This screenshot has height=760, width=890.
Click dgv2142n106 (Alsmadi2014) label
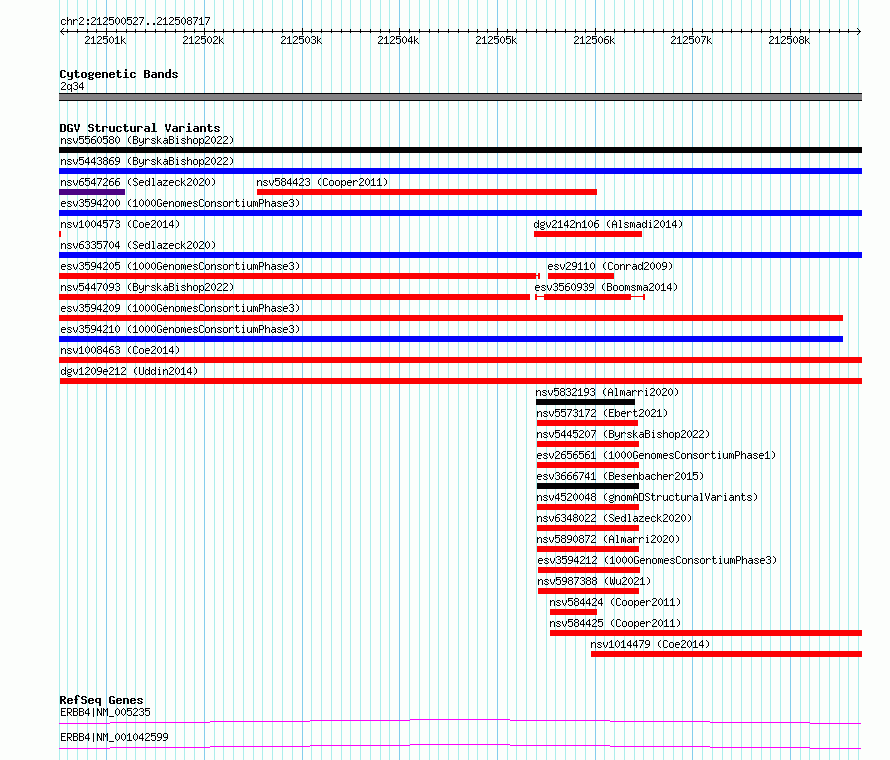pyautogui.click(x=608, y=224)
